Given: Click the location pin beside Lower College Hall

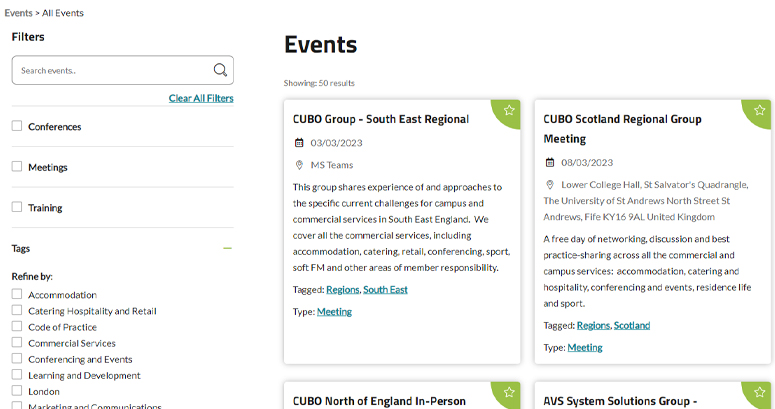Looking at the screenshot, I should pos(550,185).
